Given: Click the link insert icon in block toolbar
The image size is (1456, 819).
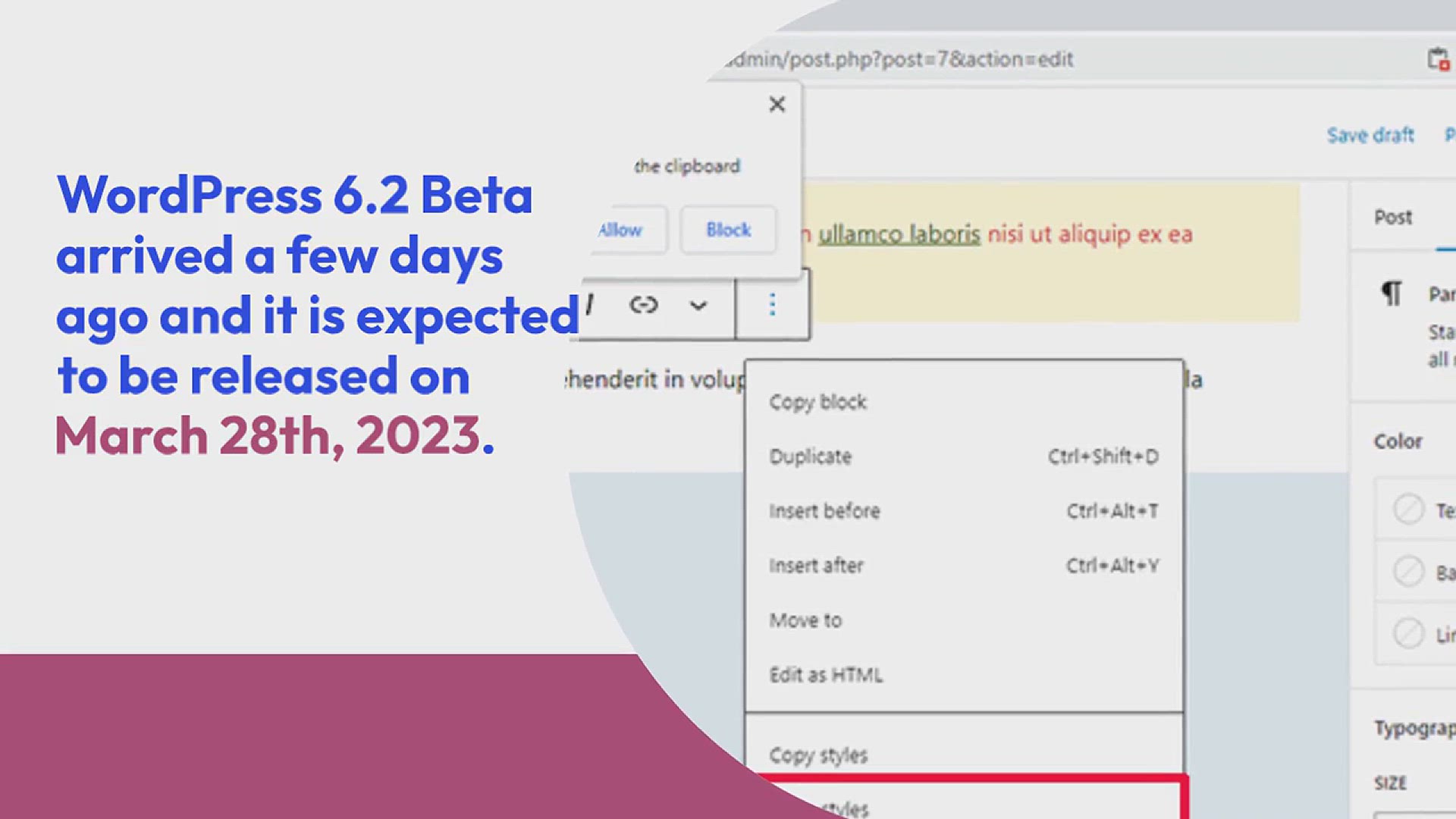Looking at the screenshot, I should 643,305.
